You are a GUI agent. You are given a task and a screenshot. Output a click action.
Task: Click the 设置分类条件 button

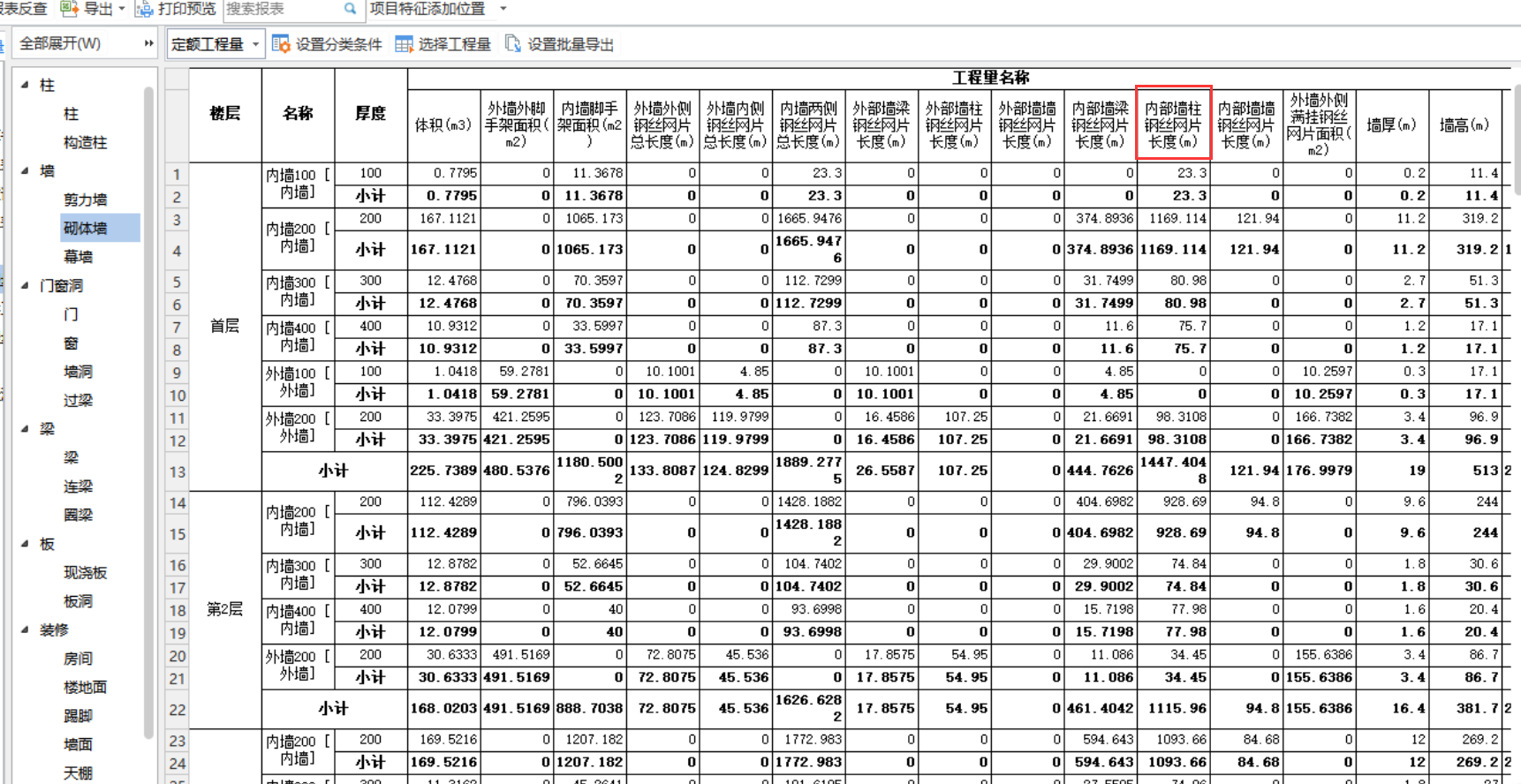click(327, 44)
